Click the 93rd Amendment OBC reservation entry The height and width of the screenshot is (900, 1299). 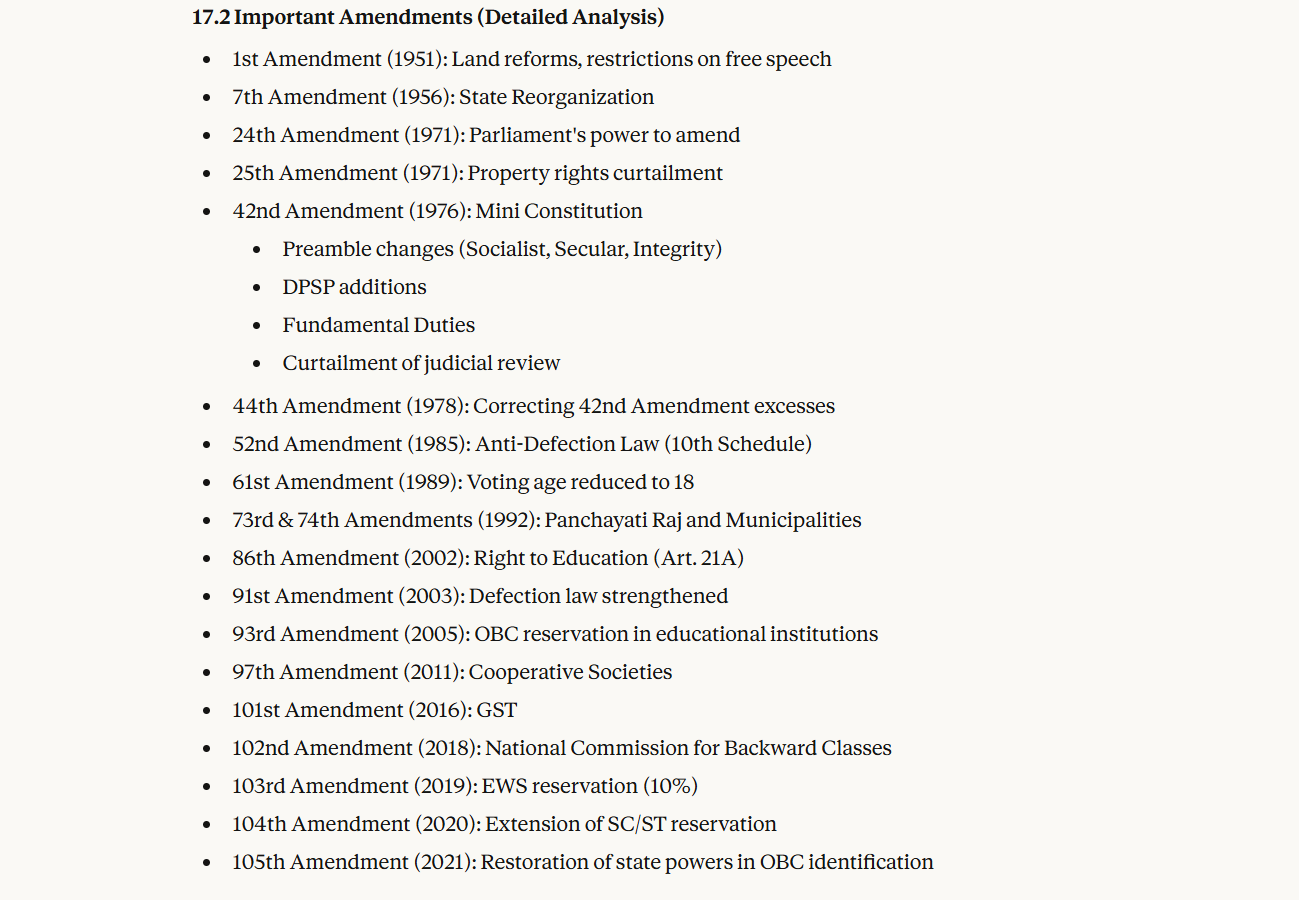point(555,634)
